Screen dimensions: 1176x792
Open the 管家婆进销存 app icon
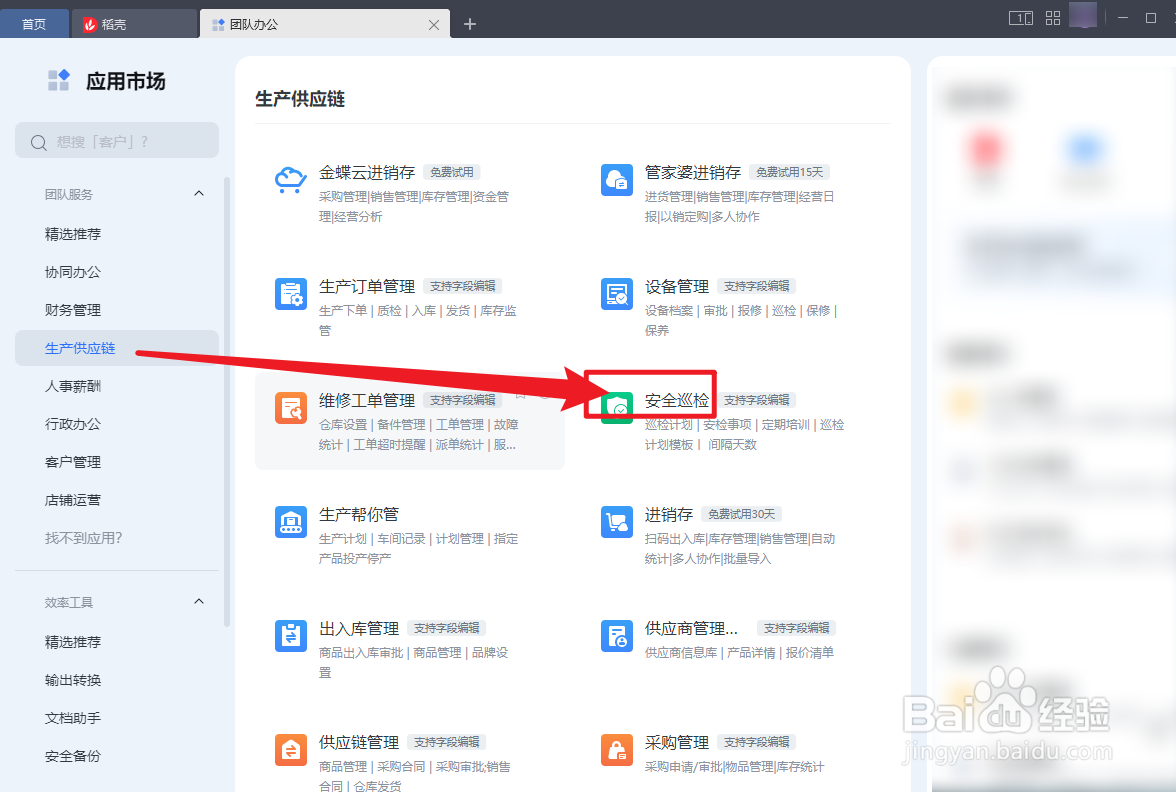617,180
